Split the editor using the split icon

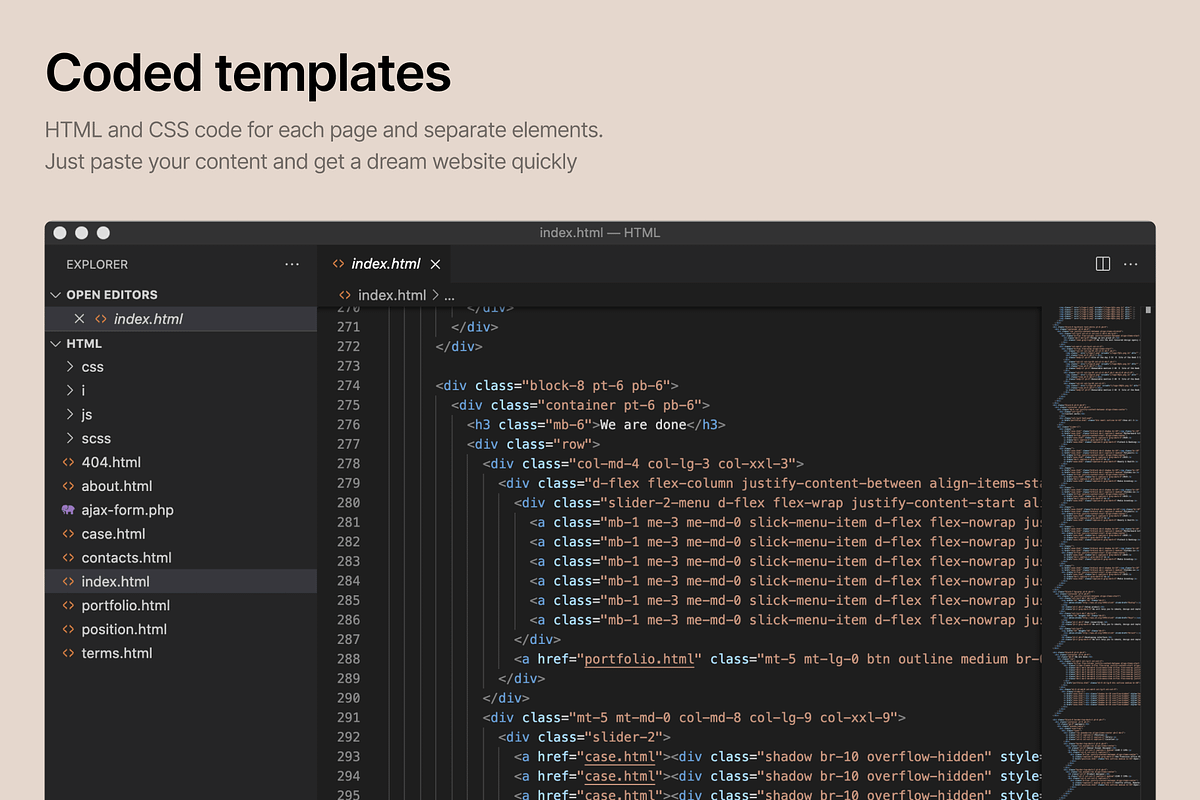click(x=1102, y=263)
